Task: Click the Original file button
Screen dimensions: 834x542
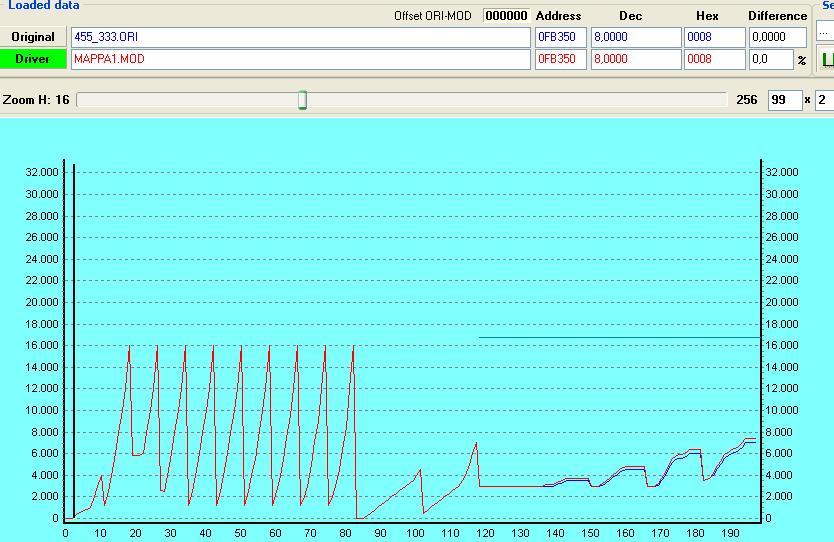Action: pos(33,37)
